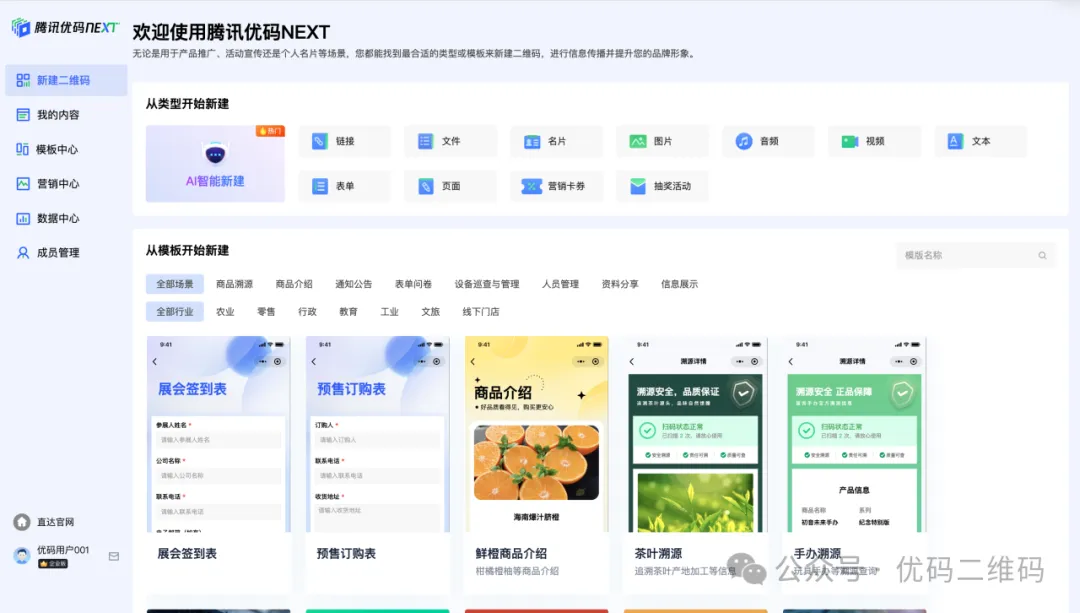The image size is (1080, 613).
Task: Open 新建二维码 in the sidebar
Action: [66, 80]
